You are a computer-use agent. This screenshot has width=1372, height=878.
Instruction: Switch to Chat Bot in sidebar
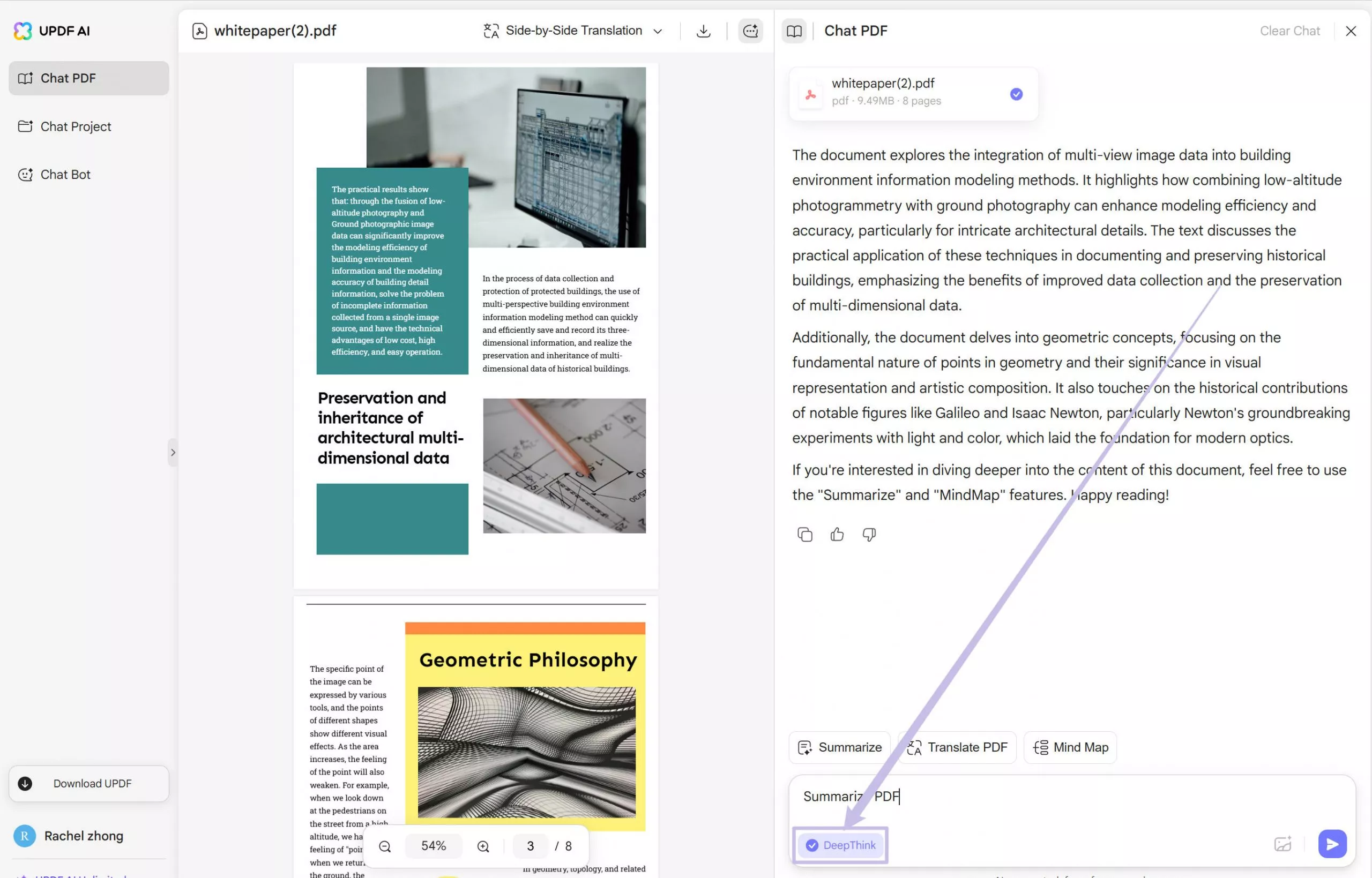coord(65,175)
